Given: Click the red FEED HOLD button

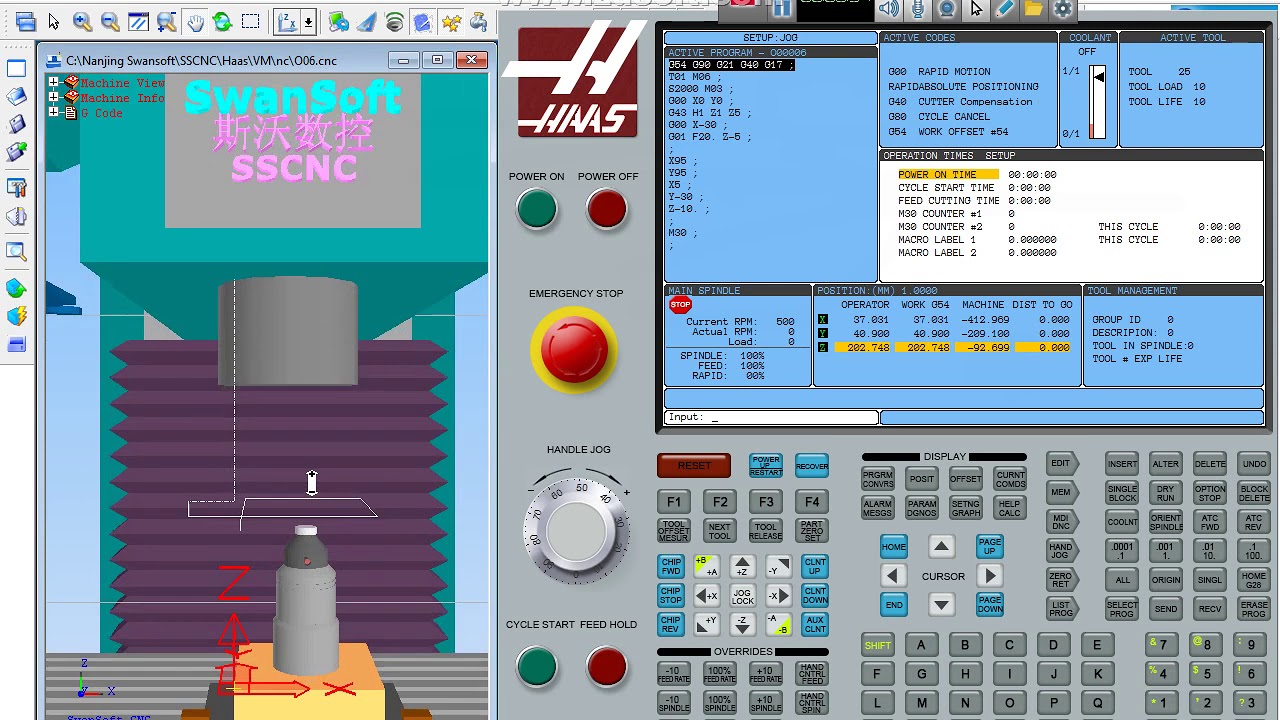Looking at the screenshot, I should point(607,667).
